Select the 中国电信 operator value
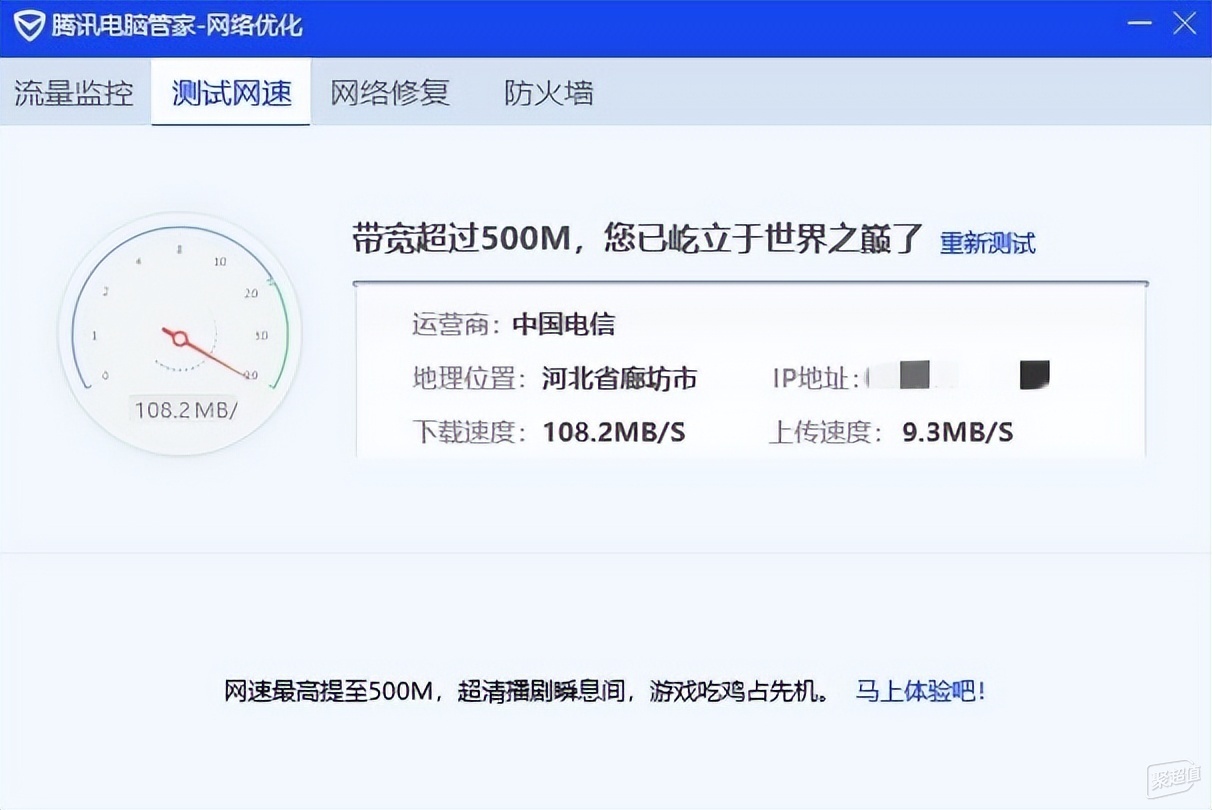 coord(564,324)
